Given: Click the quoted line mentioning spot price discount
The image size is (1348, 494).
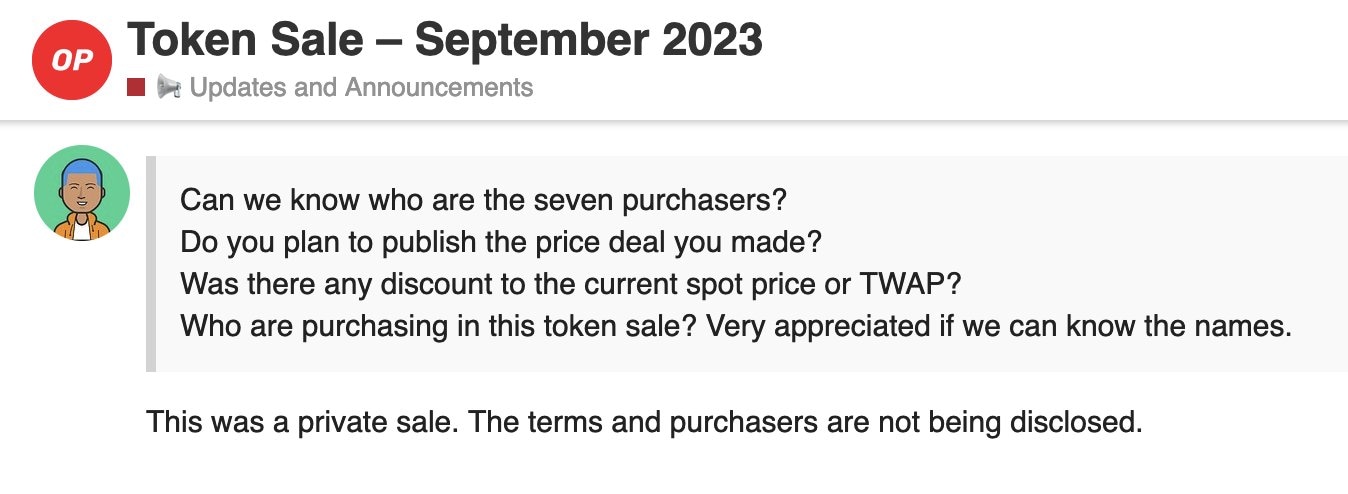Looking at the screenshot, I should point(570,284).
